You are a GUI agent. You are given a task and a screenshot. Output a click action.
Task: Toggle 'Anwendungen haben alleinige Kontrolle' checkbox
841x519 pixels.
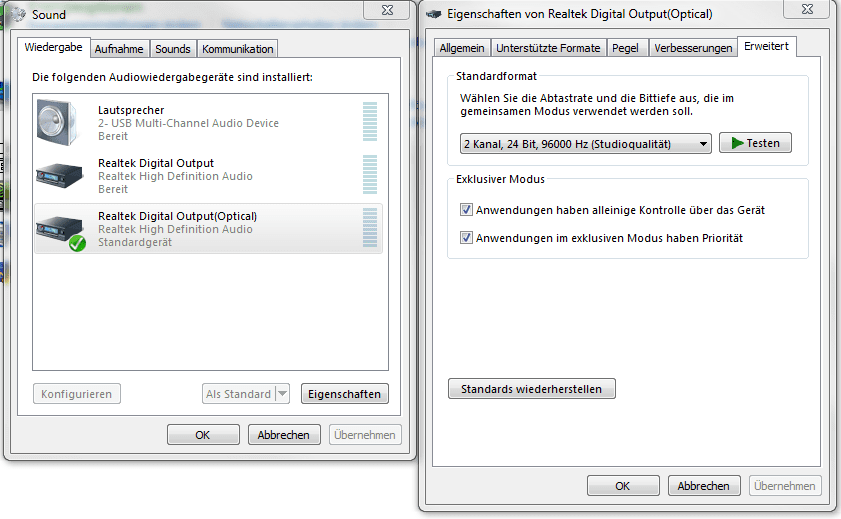pyautogui.click(x=466, y=210)
